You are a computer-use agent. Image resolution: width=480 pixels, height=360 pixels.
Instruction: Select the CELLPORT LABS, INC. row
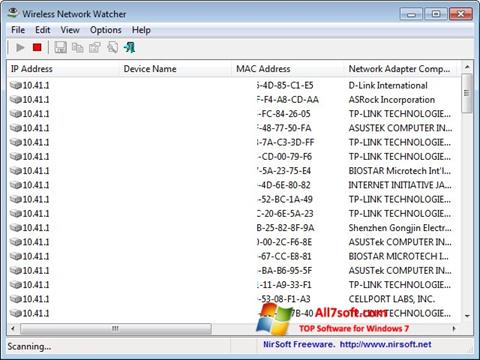click(x=234, y=299)
